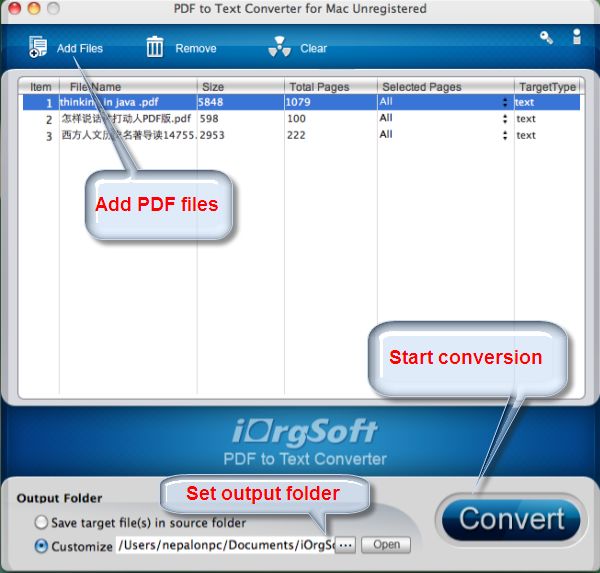
Task: Click the Convert button
Action: tap(511, 519)
